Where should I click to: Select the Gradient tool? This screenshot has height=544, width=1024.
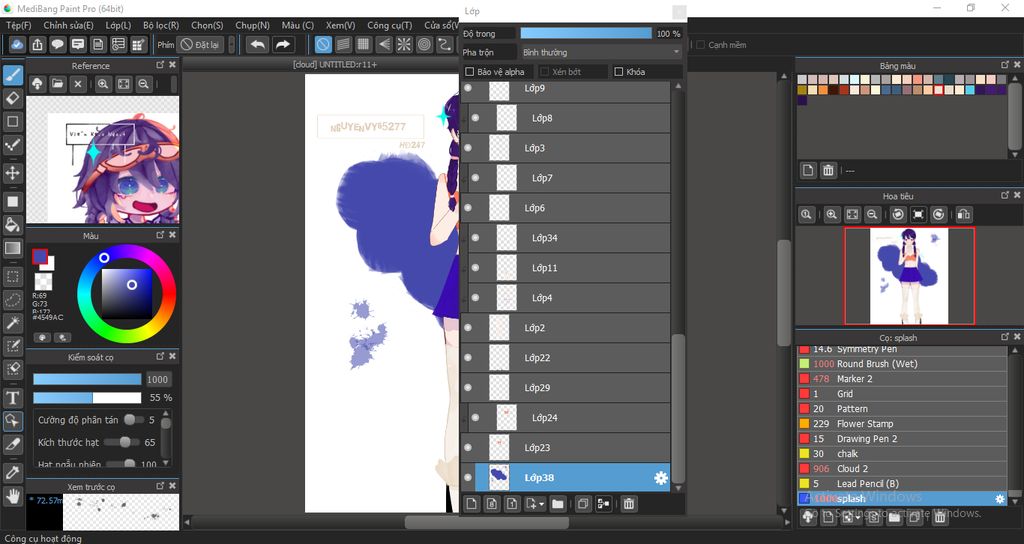(12, 248)
